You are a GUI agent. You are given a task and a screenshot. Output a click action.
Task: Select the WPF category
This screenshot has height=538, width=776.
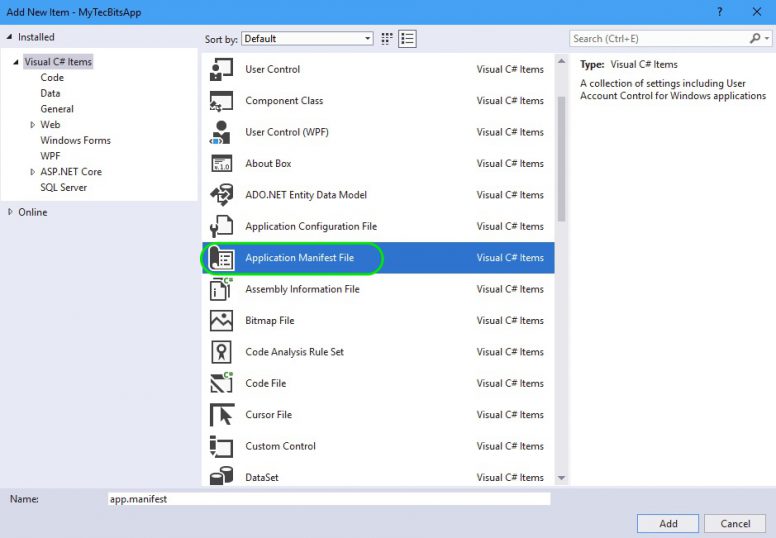tap(50, 156)
